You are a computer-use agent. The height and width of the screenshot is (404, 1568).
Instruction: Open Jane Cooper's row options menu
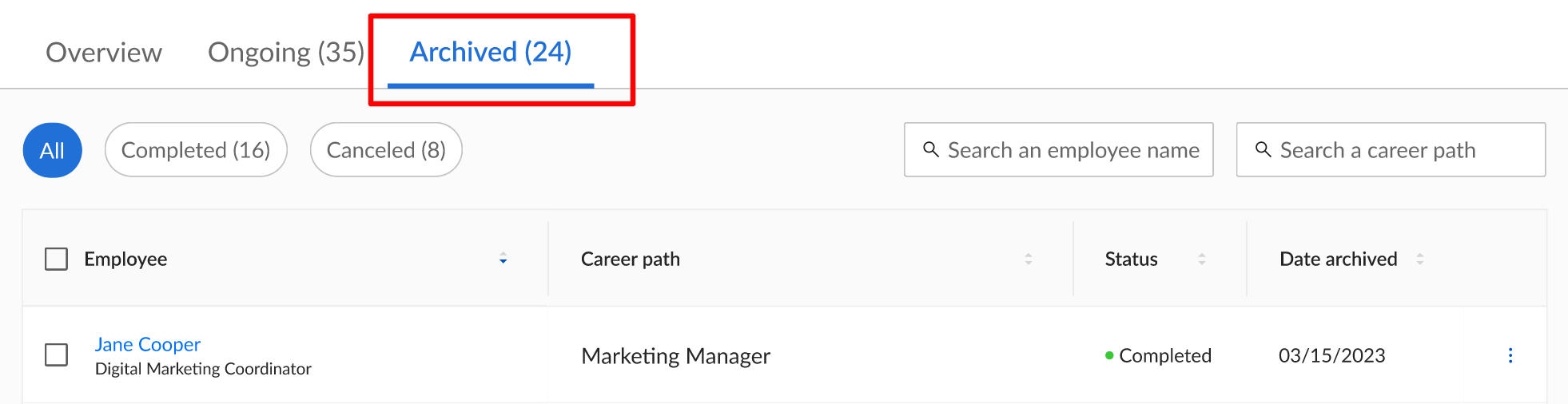(1510, 355)
